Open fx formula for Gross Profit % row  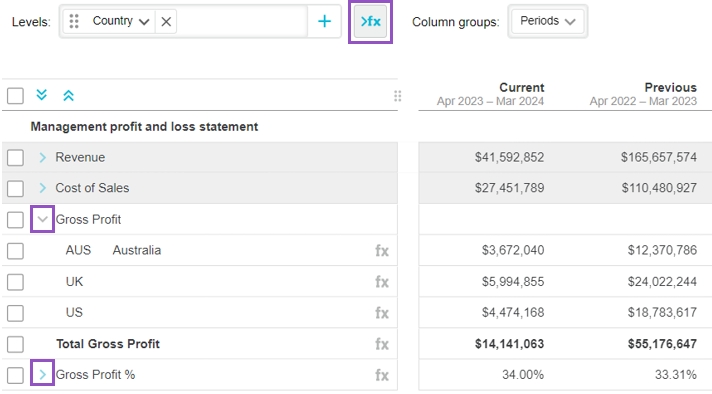pyautogui.click(x=382, y=375)
